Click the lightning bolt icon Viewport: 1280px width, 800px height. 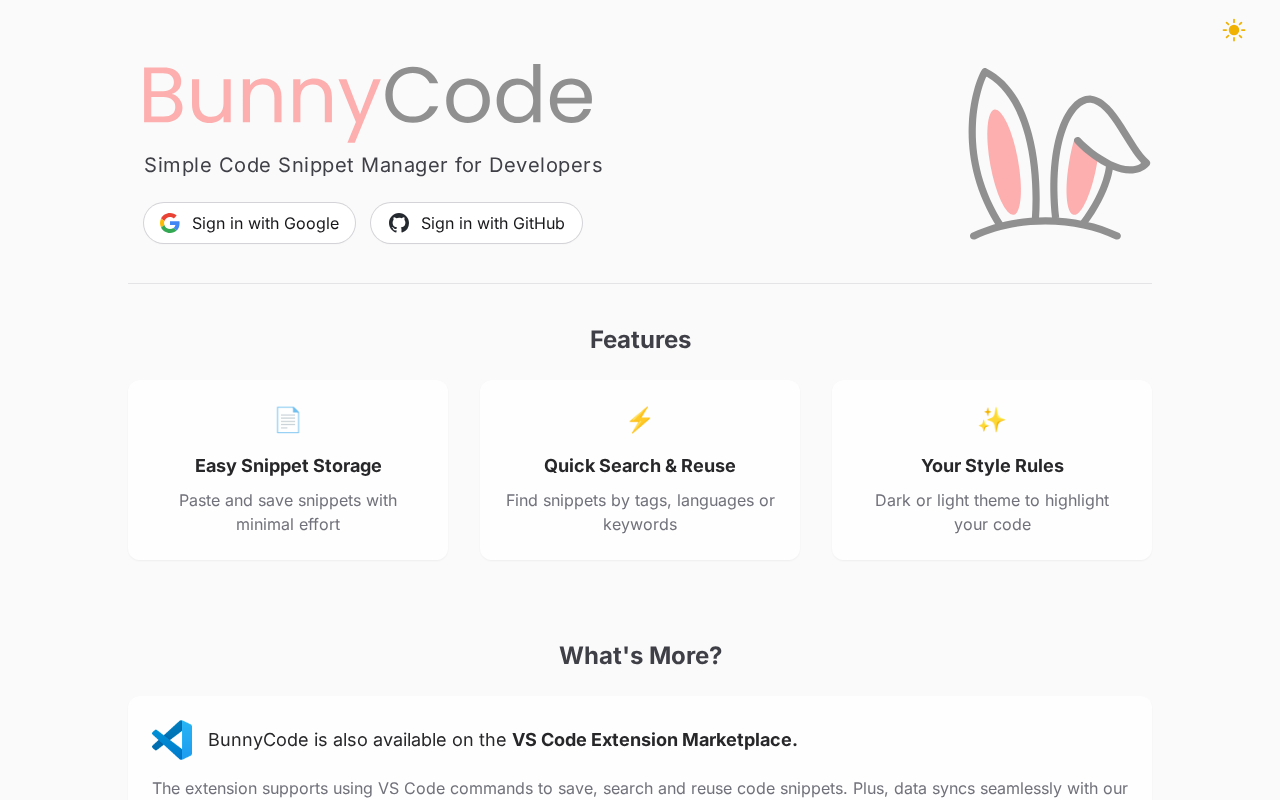pyautogui.click(x=640, y=420)
